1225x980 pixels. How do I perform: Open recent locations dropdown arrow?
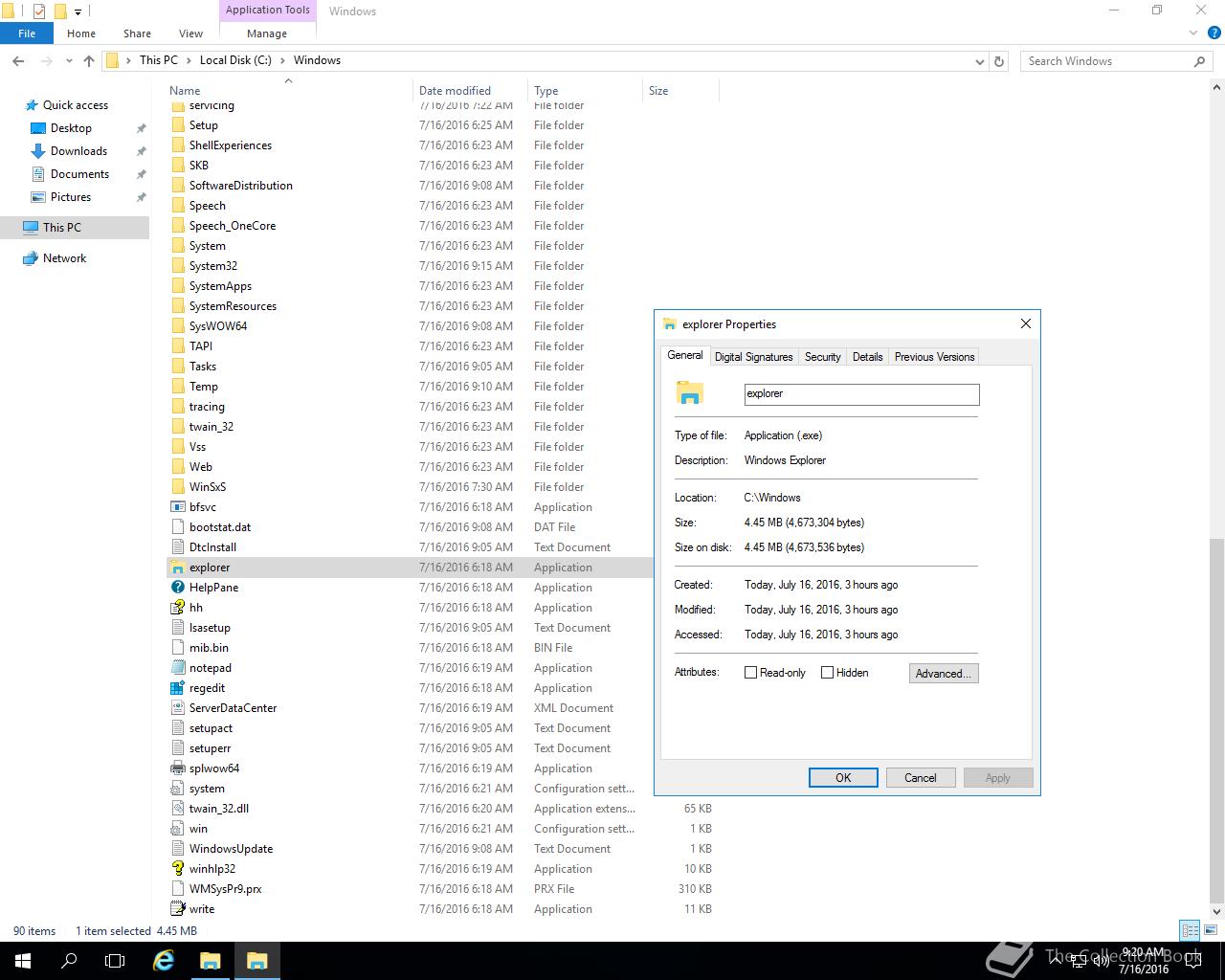pyautogui.click(x=69, y=60)
